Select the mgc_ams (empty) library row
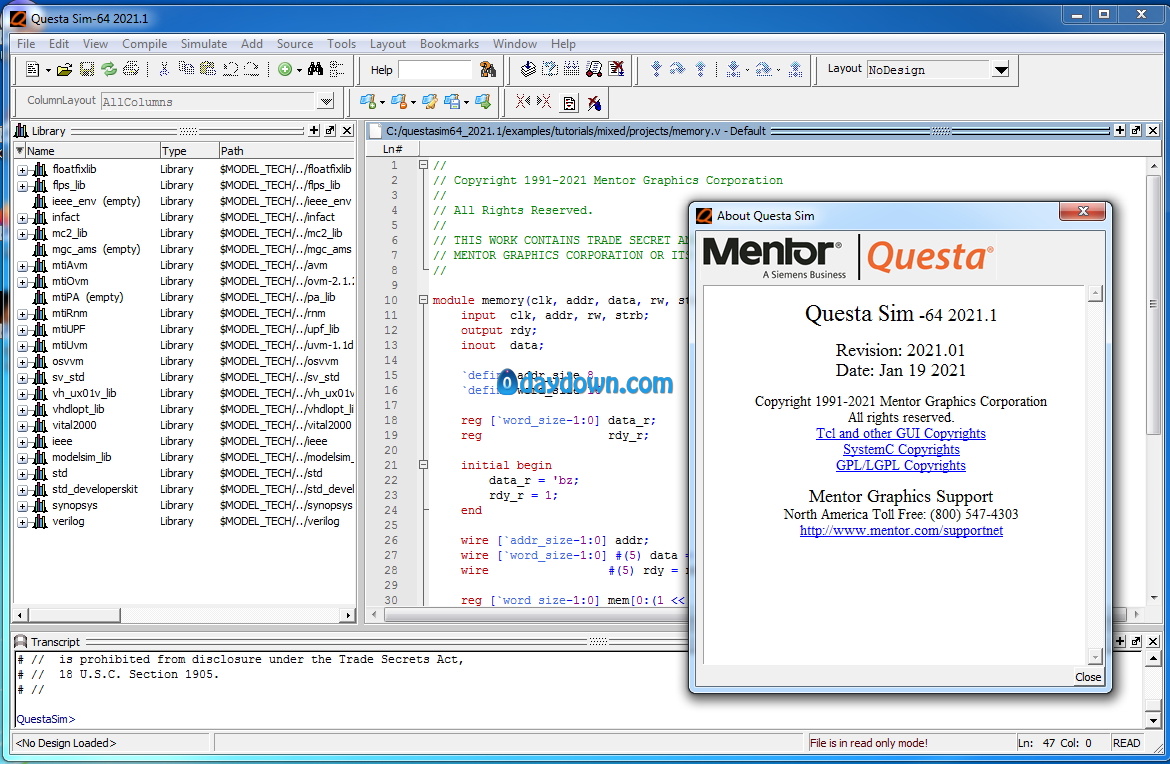The width and height of the screenshot is (1170, 764). [184, 249]
